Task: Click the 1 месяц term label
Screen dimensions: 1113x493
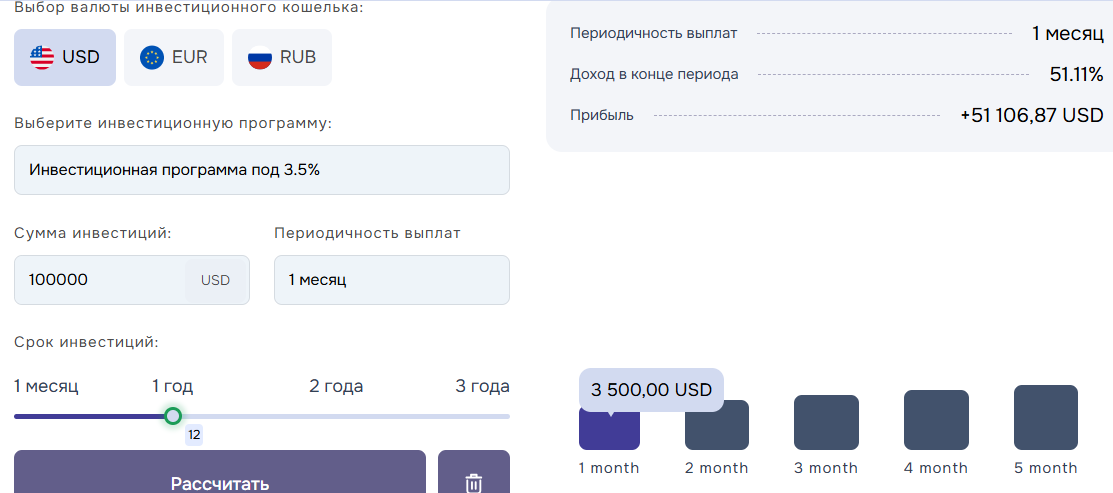Action: (46, 386)
